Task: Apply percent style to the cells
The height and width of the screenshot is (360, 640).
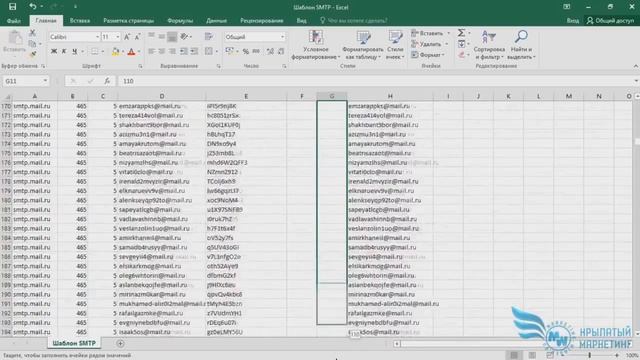Action: pyautogui.click(x=246, y=51)
